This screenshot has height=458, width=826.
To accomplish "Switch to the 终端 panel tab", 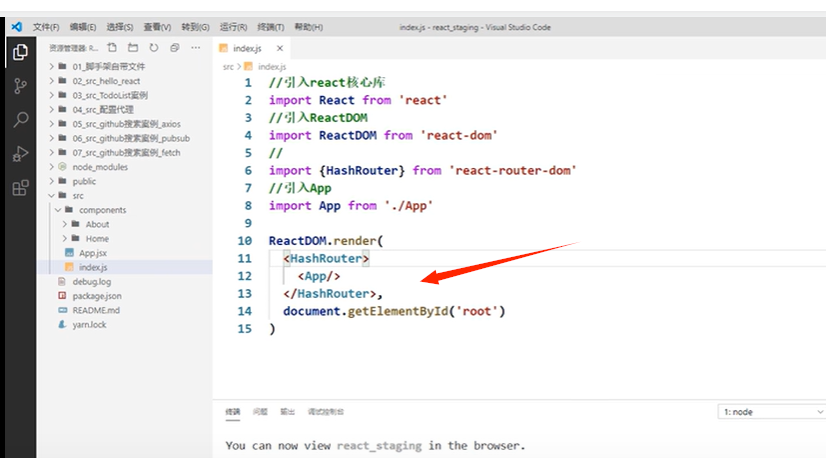I will [232, 412].
